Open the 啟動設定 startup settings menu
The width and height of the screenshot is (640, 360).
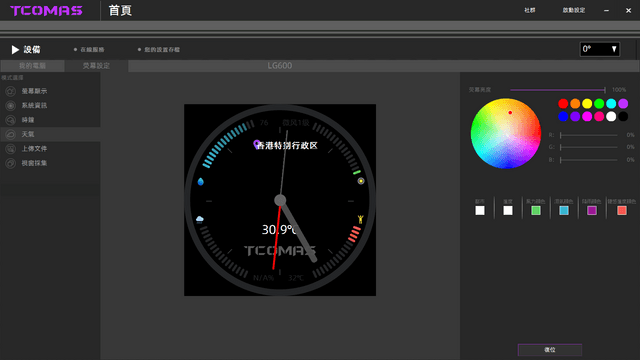click(573, 10)
